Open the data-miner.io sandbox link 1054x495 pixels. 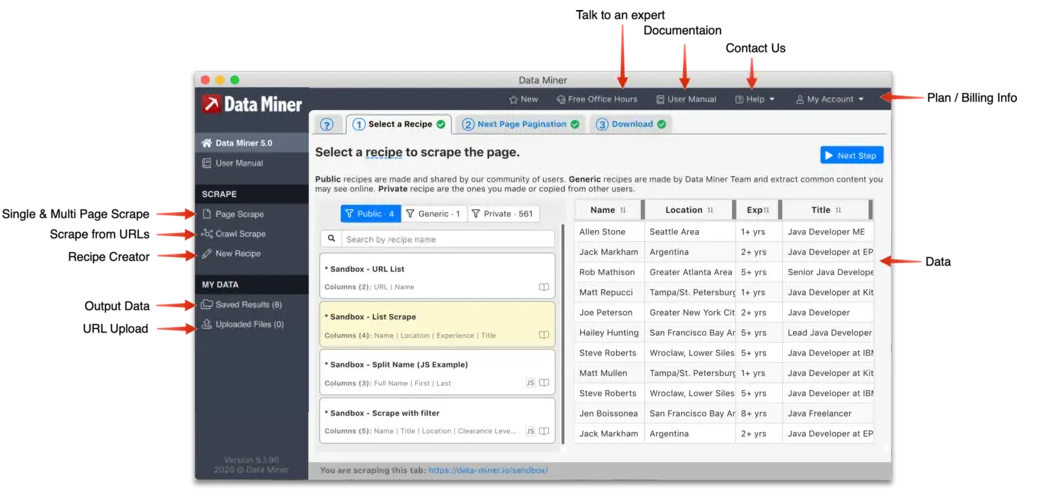pyautogui.click(x=488, y=470)
